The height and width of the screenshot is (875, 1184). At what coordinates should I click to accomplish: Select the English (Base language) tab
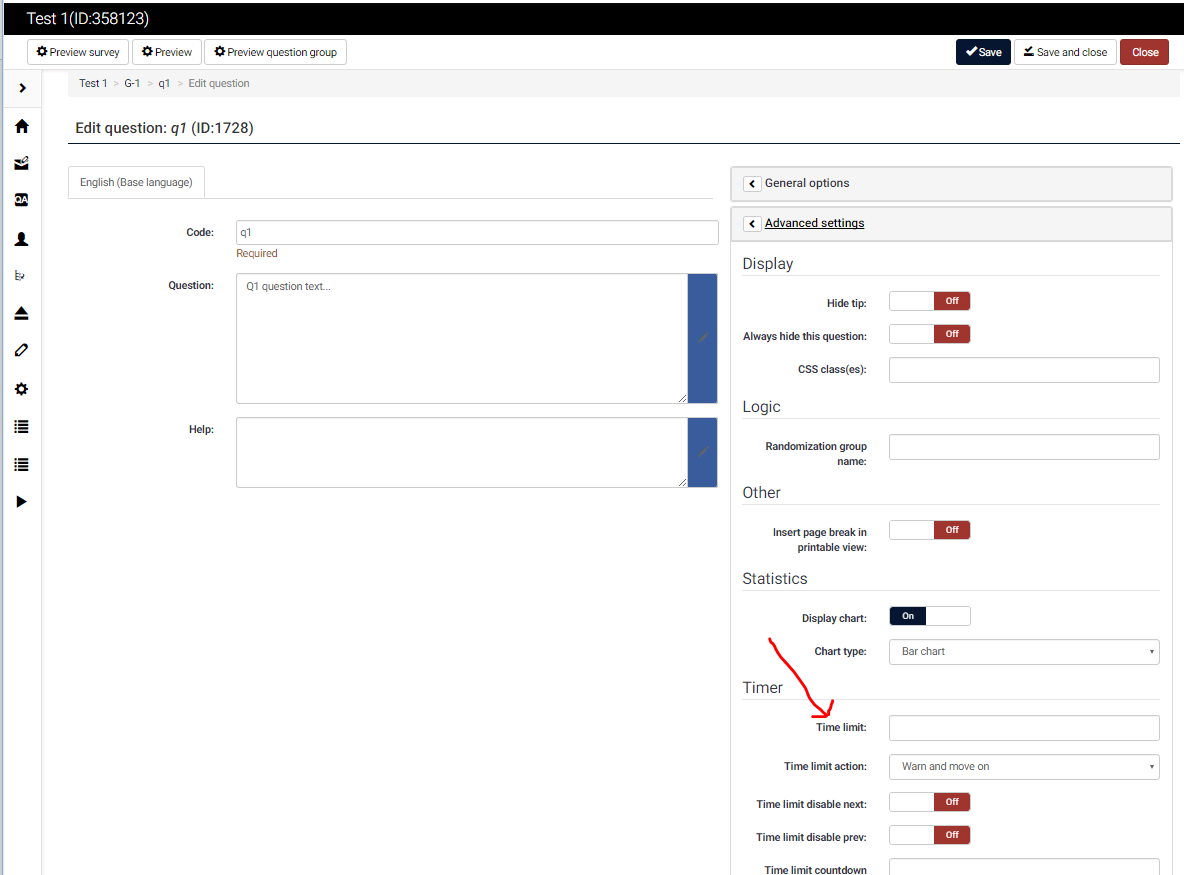[136, 183]
